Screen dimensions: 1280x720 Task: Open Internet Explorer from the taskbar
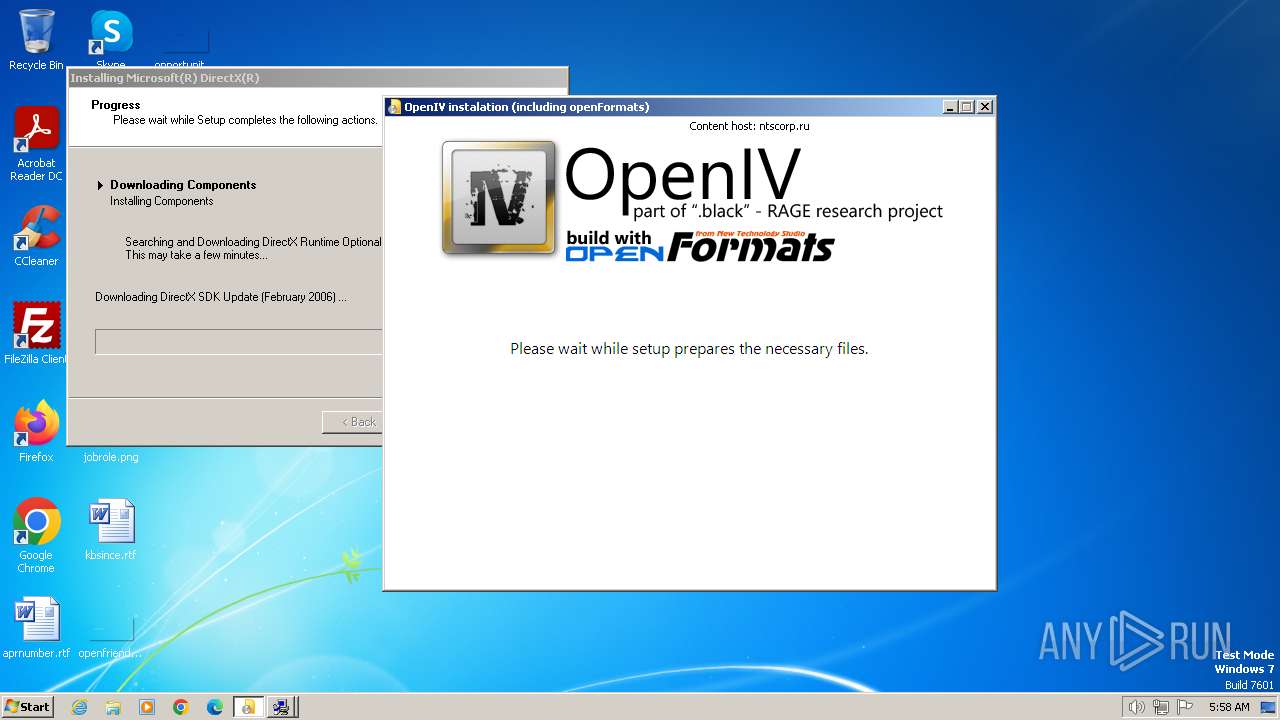[79, 707]
